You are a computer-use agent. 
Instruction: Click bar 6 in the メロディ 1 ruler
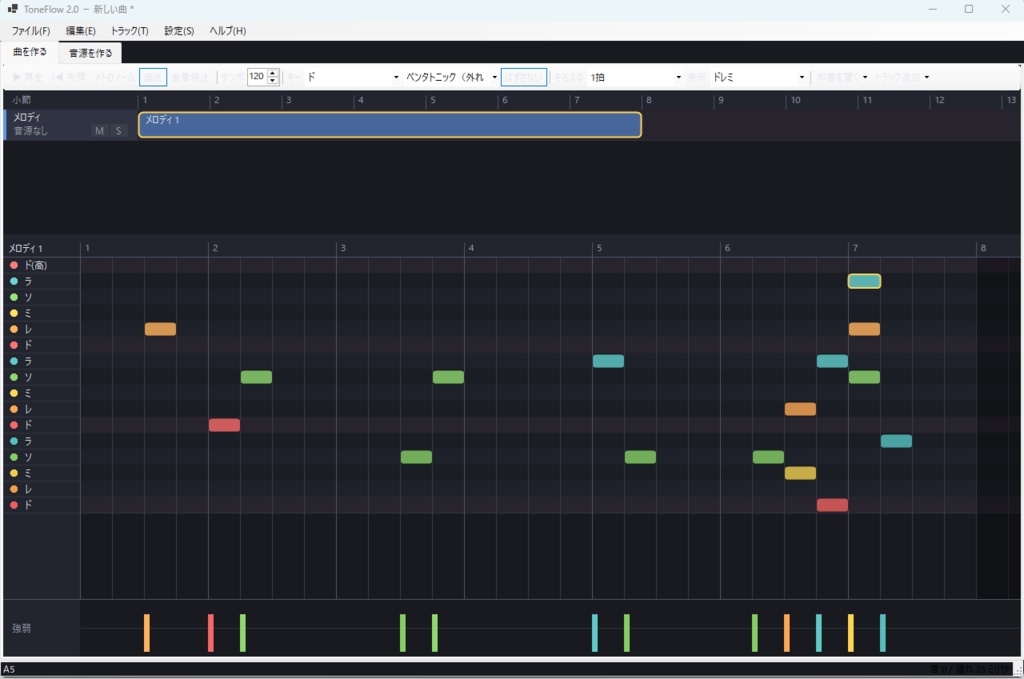(727, 248)
